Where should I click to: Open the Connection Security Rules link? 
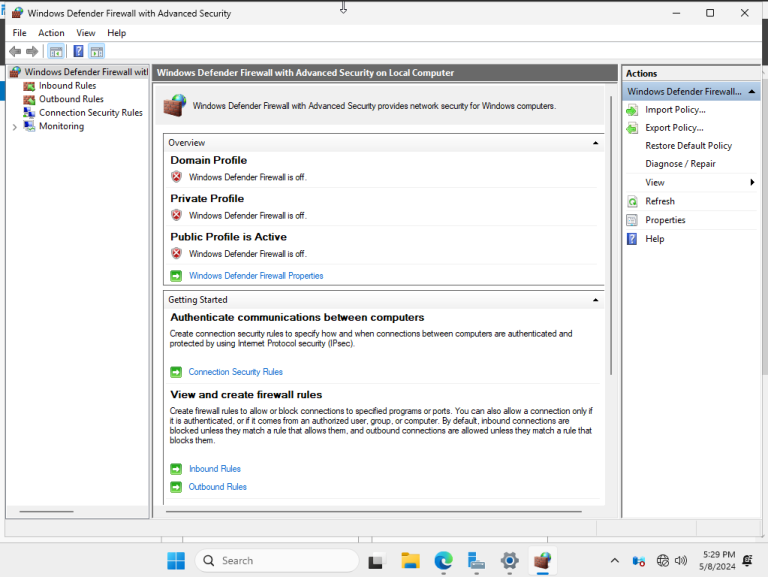pyautogui.click(x=236, y=372)
